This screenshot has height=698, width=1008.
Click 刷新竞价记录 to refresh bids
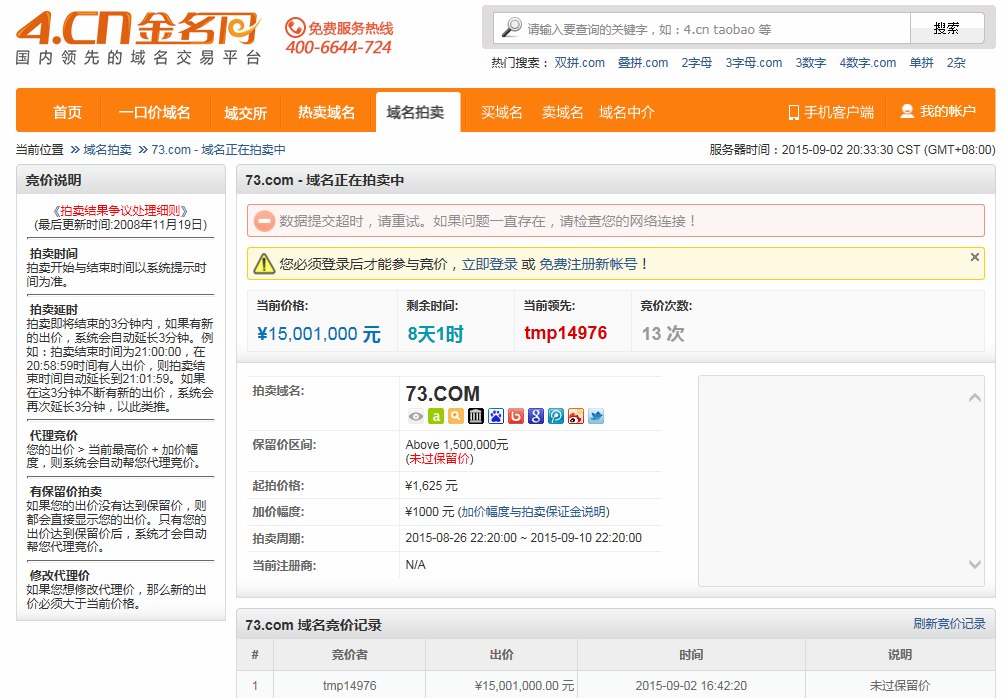(949, 623)
